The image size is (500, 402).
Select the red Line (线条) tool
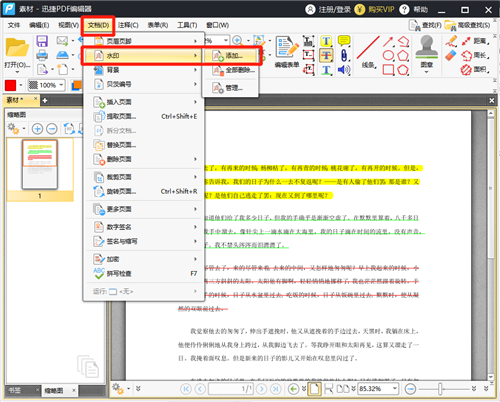368,47
